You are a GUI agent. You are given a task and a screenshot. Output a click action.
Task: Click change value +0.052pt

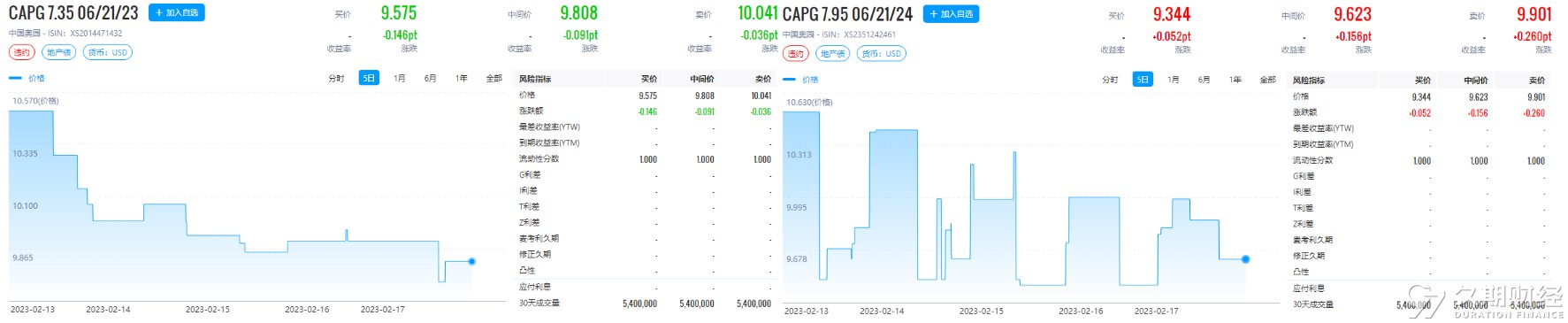1172,36
